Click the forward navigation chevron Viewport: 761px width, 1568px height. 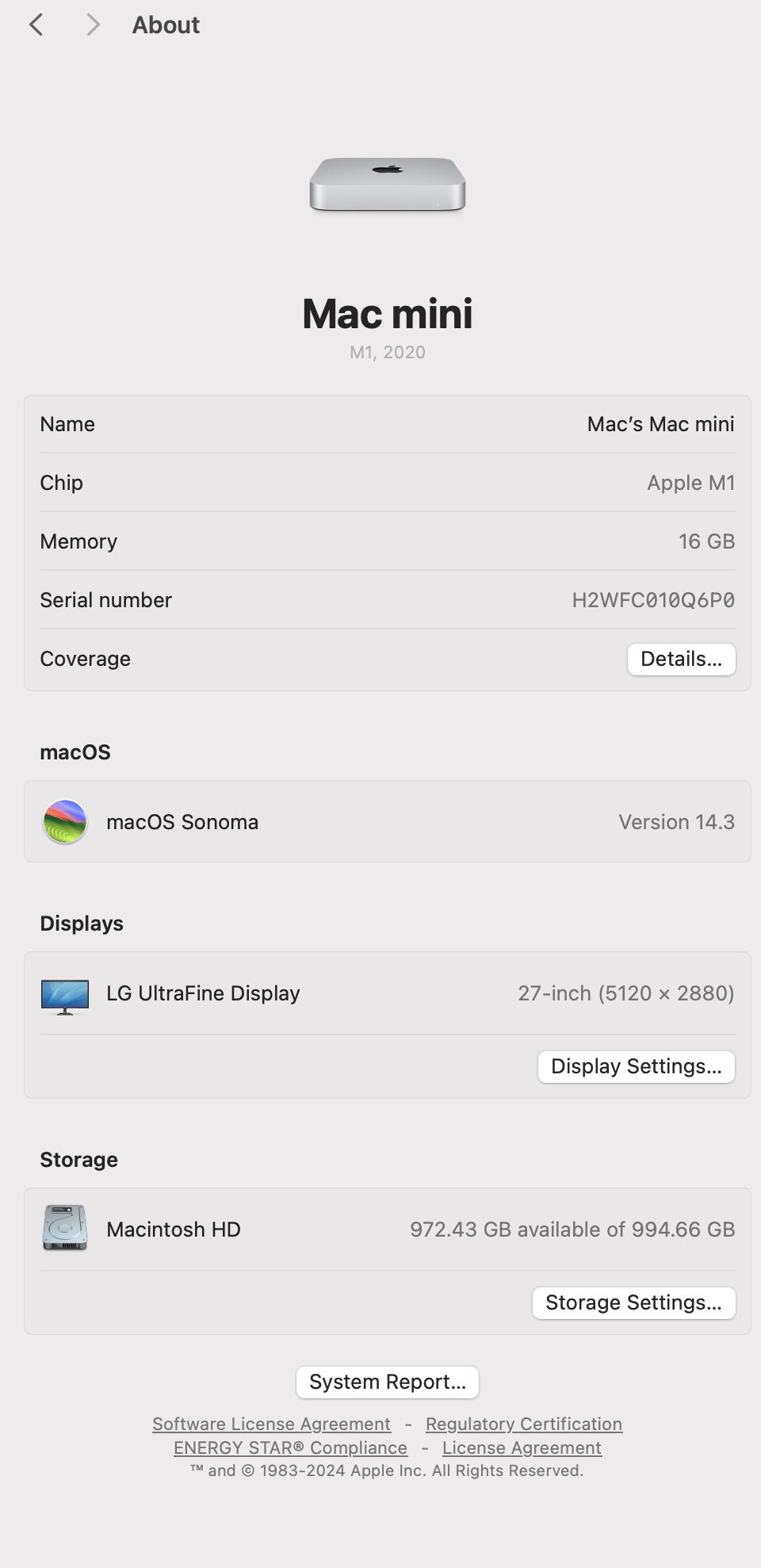point(93,25)
